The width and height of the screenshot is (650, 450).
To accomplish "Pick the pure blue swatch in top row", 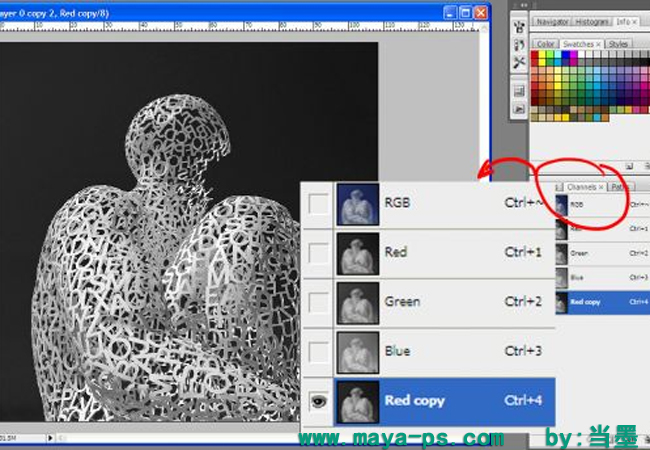I will [x=566, y=55].
